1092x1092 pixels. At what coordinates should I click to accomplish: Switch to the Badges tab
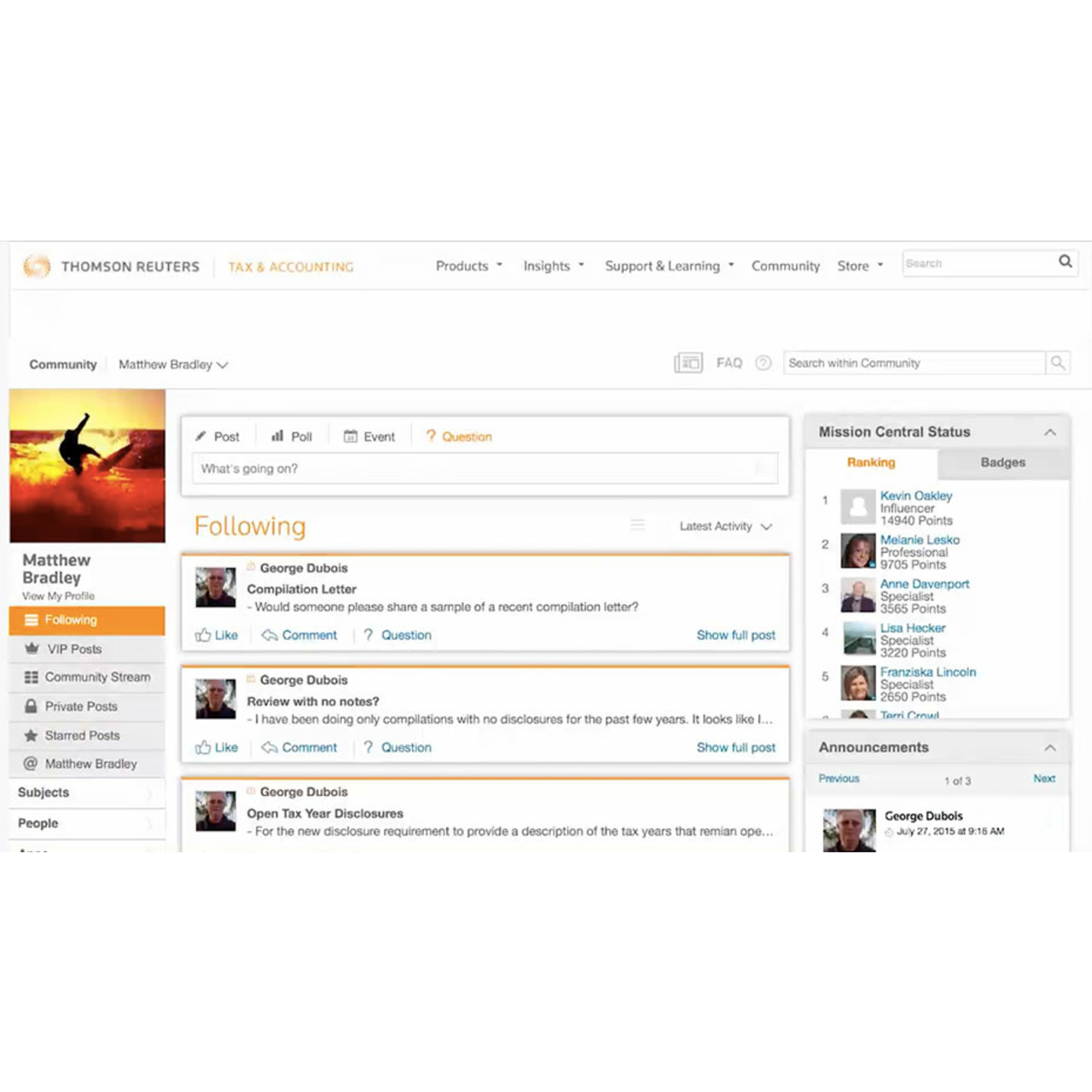point(1002,462)
